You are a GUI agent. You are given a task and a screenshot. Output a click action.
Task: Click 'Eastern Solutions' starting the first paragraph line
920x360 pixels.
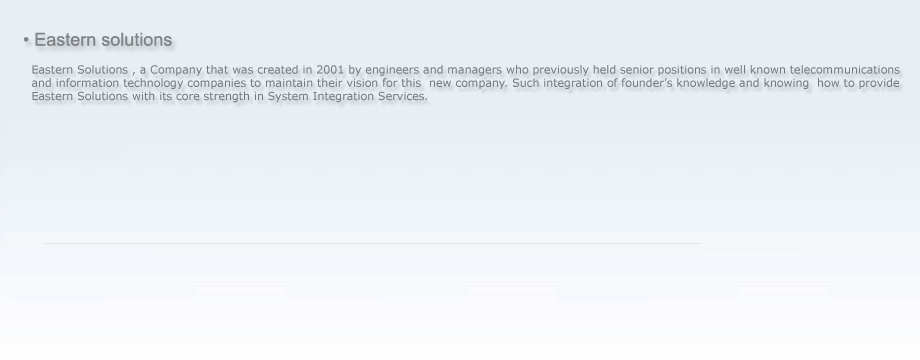pos(79,69)
